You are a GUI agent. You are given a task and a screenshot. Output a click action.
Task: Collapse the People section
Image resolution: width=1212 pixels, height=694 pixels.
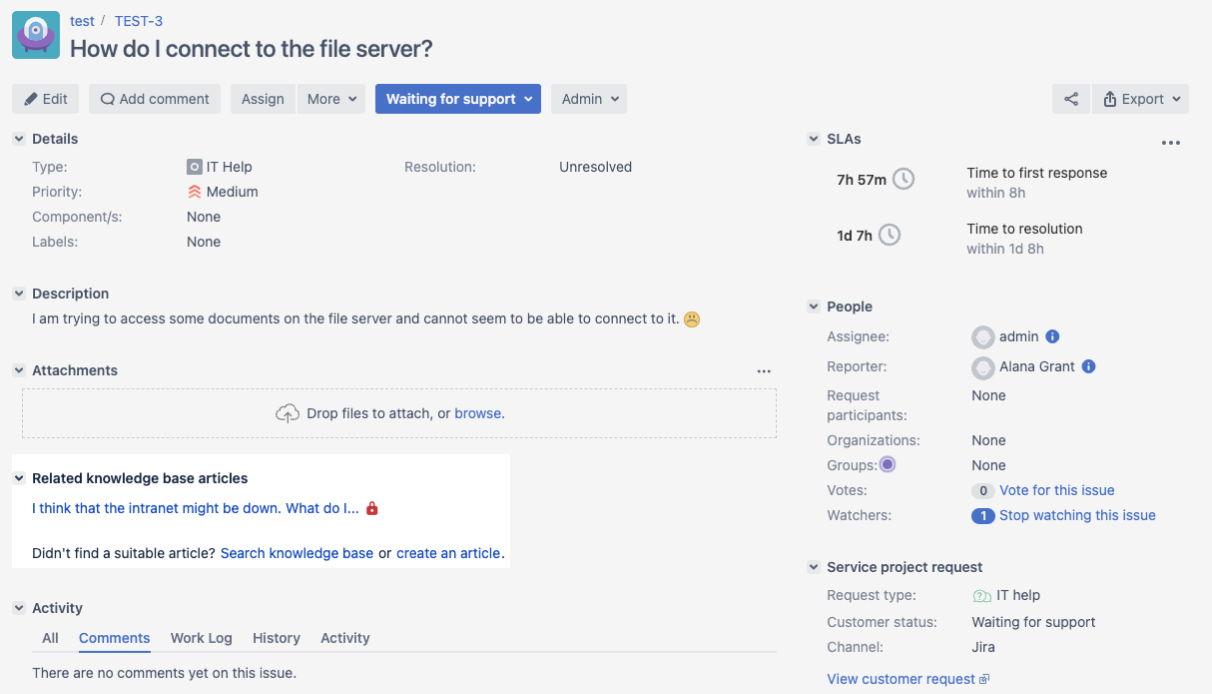click(814, 307)
